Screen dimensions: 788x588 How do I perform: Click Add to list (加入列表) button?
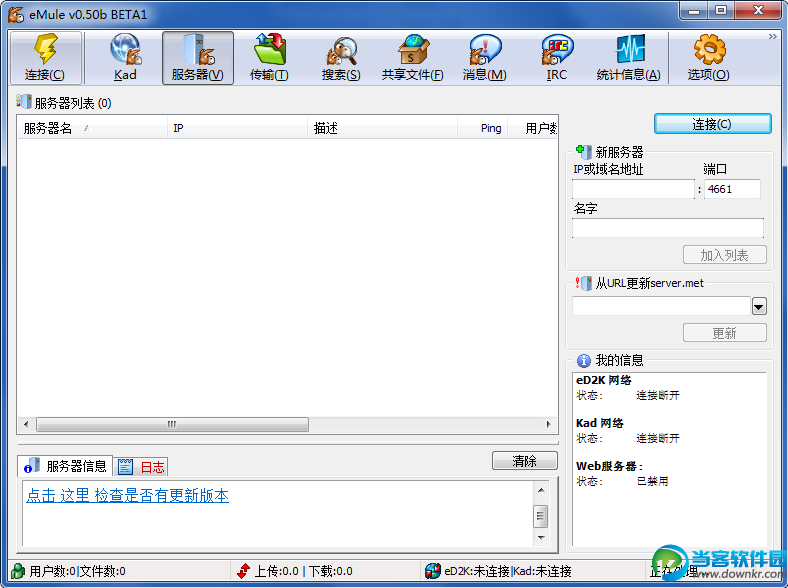(725, 255)
